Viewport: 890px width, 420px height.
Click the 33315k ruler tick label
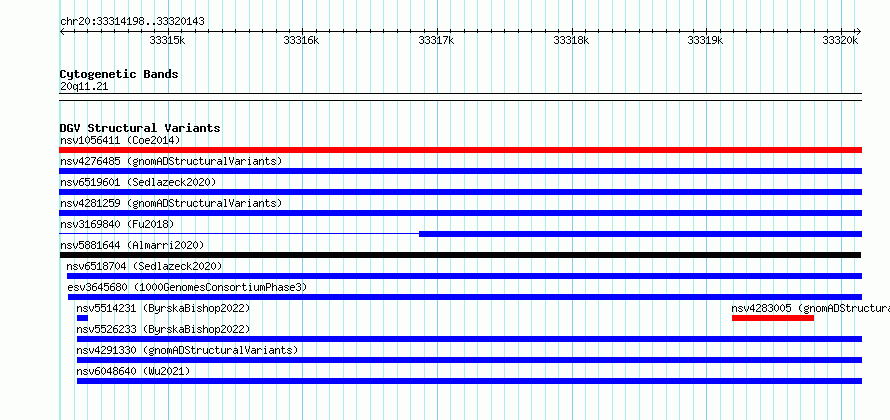[167, 40]
